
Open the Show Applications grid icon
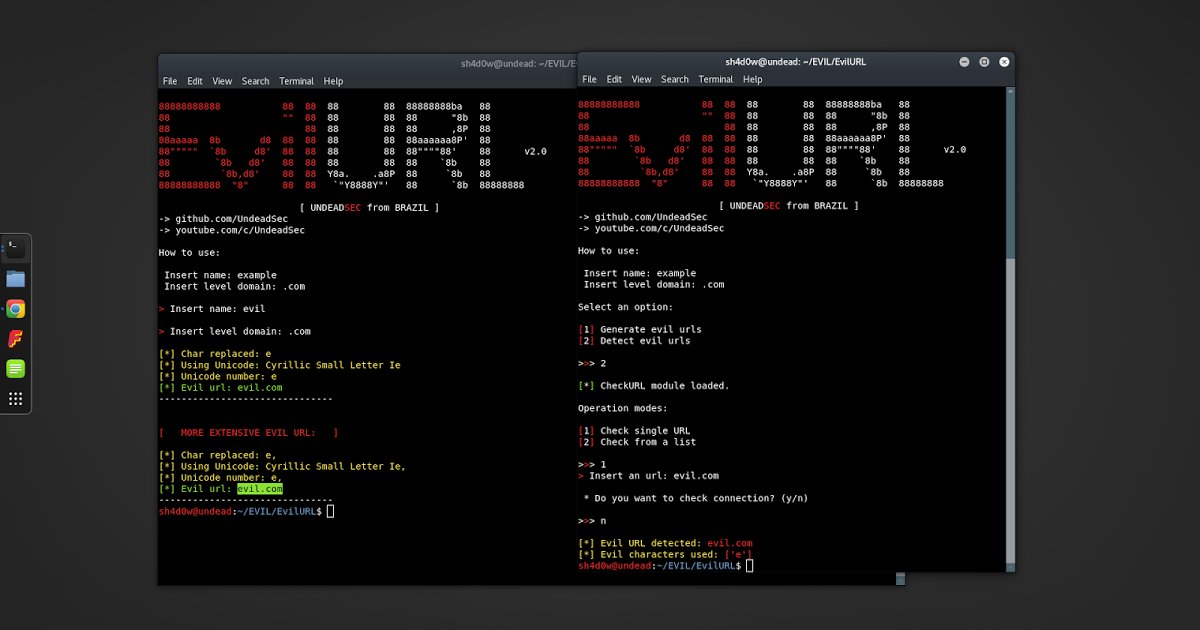(14, 399)
